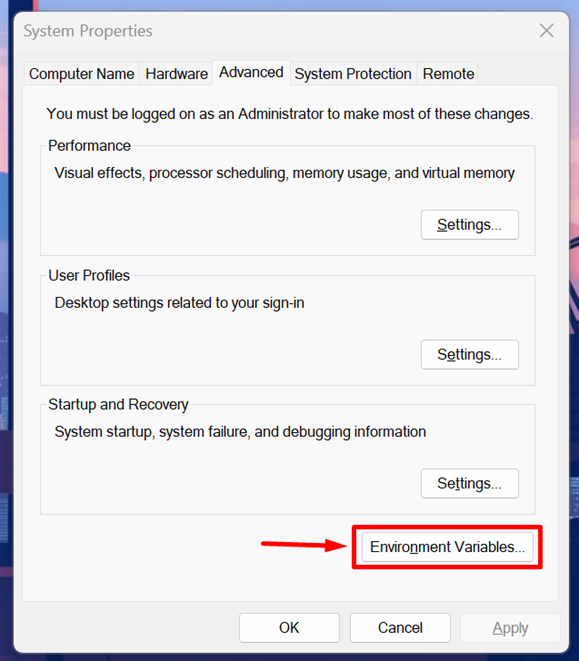Open Startup and Recovery Settings button
This screenshot has width=579, height=661.
click(469, 483)
